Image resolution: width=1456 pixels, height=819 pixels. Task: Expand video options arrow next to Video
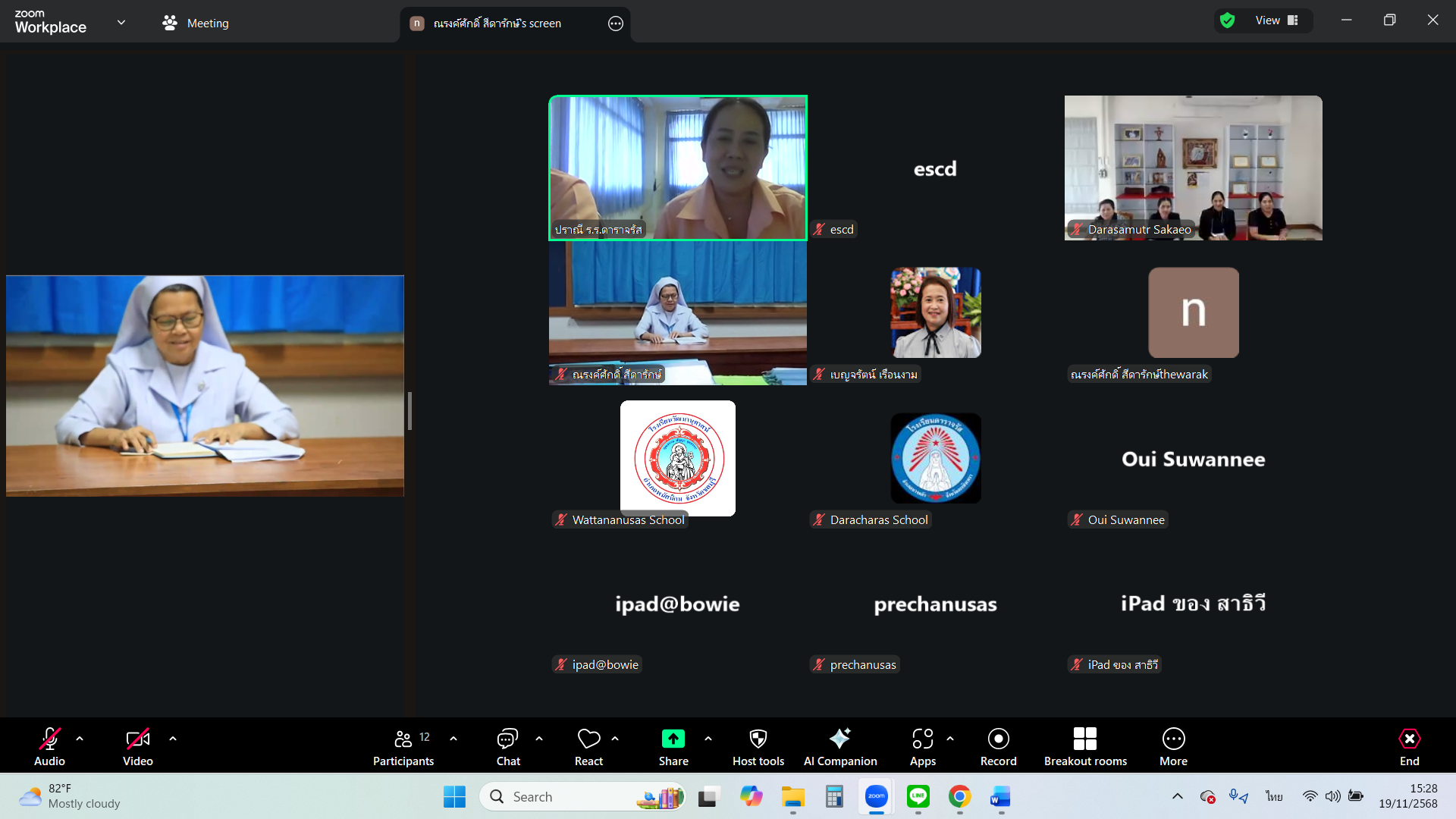[173, 738]
